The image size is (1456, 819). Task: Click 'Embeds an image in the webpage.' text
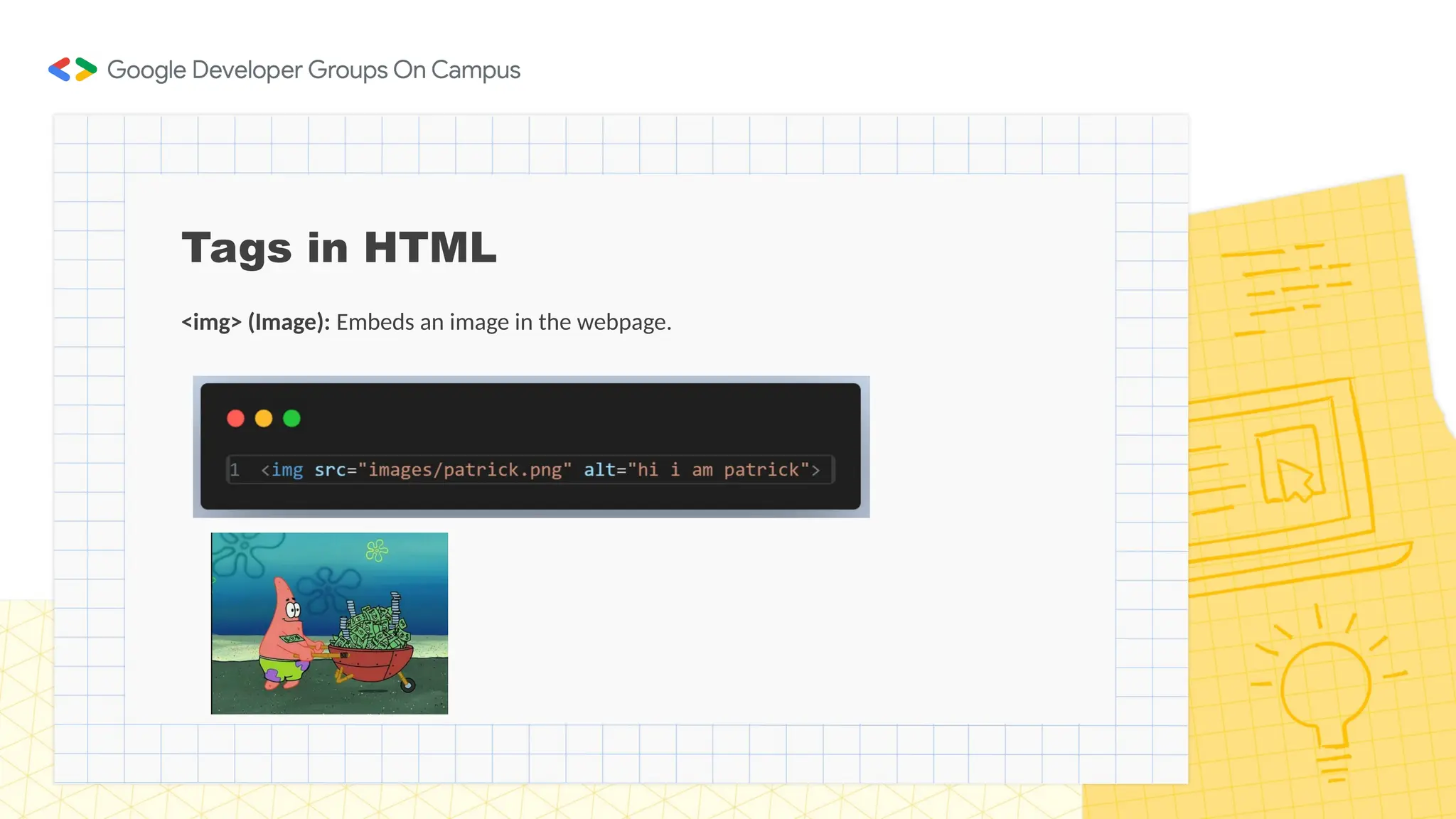tap(504, 322)
